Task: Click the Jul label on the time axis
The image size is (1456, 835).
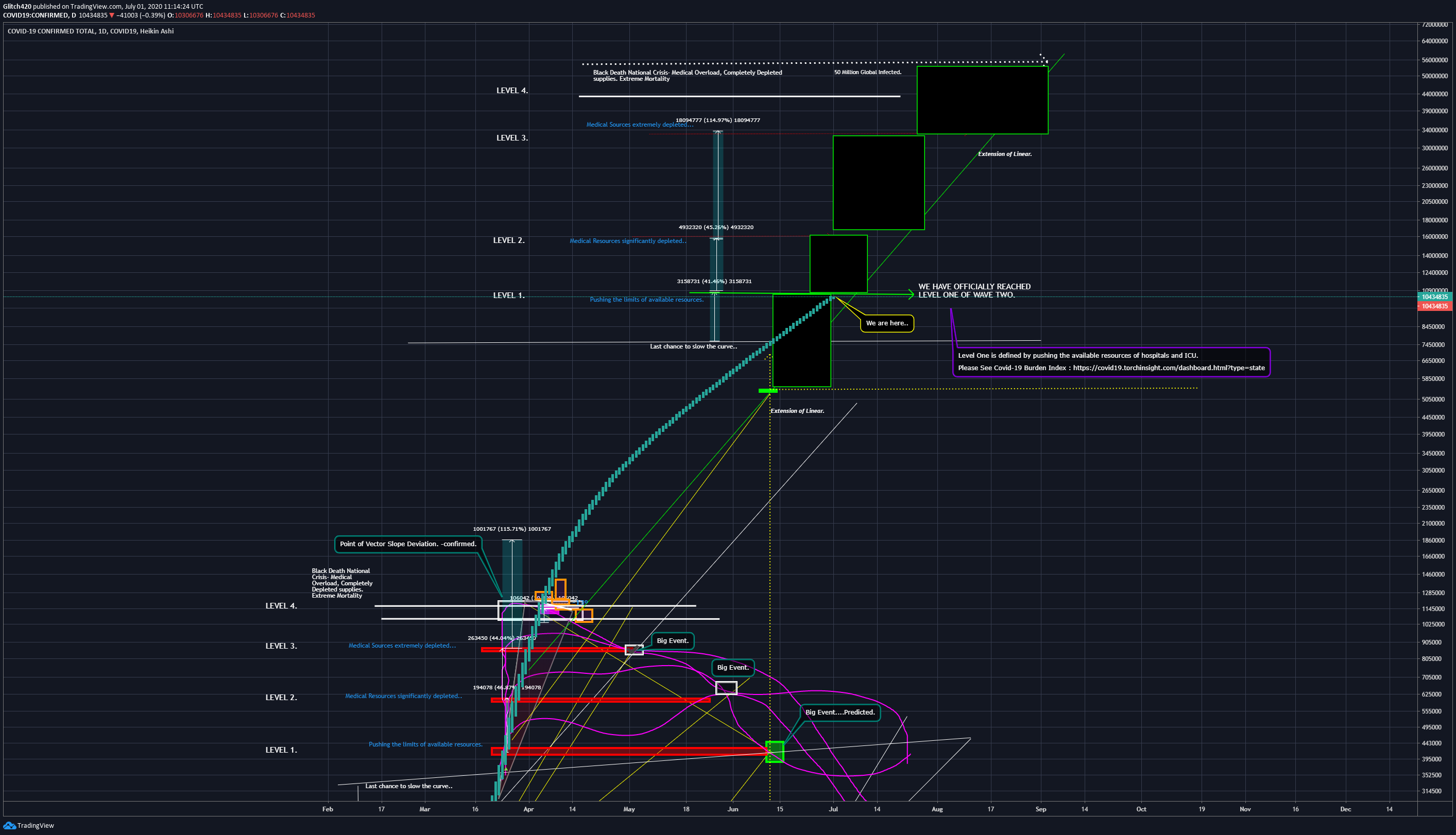Action: 833,809
